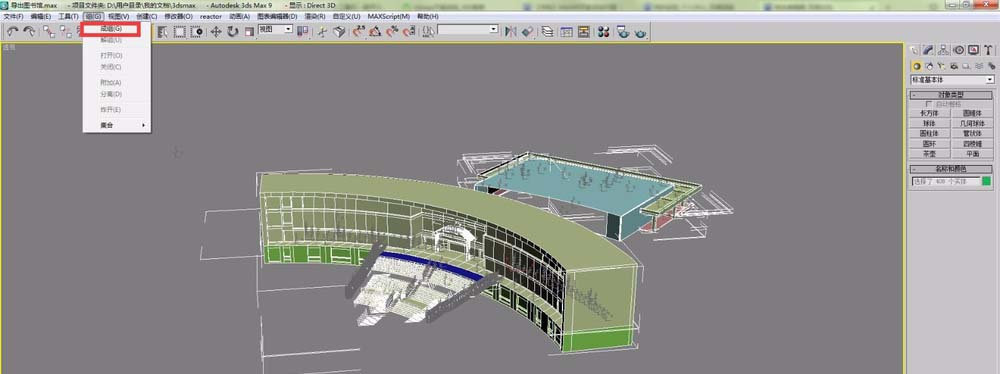Activate the Select and Move tool
This screenshot has width=1000, height=374.
[x=216, y=31]
